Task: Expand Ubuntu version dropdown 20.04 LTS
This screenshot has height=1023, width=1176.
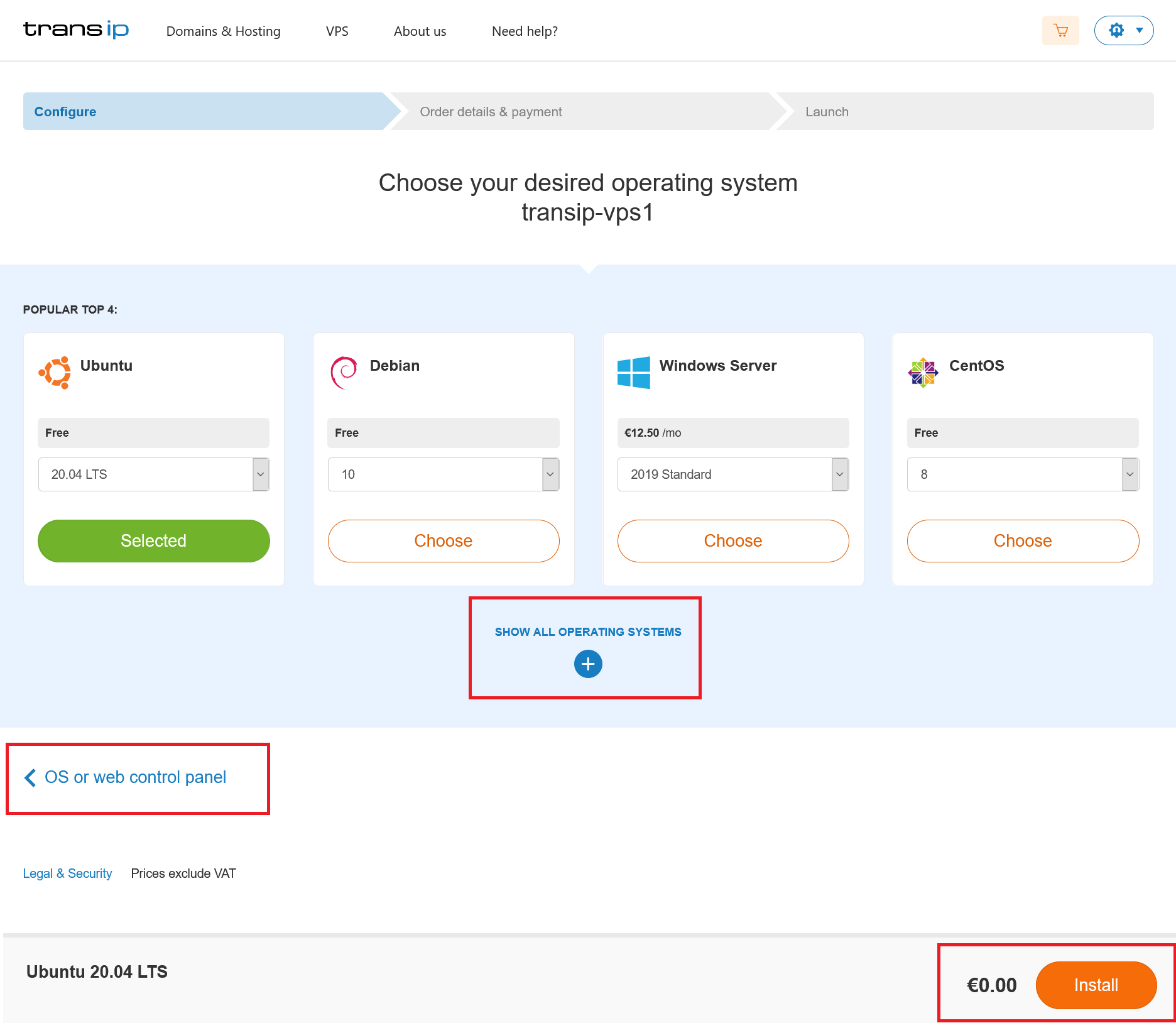Action: click(154, 474)
